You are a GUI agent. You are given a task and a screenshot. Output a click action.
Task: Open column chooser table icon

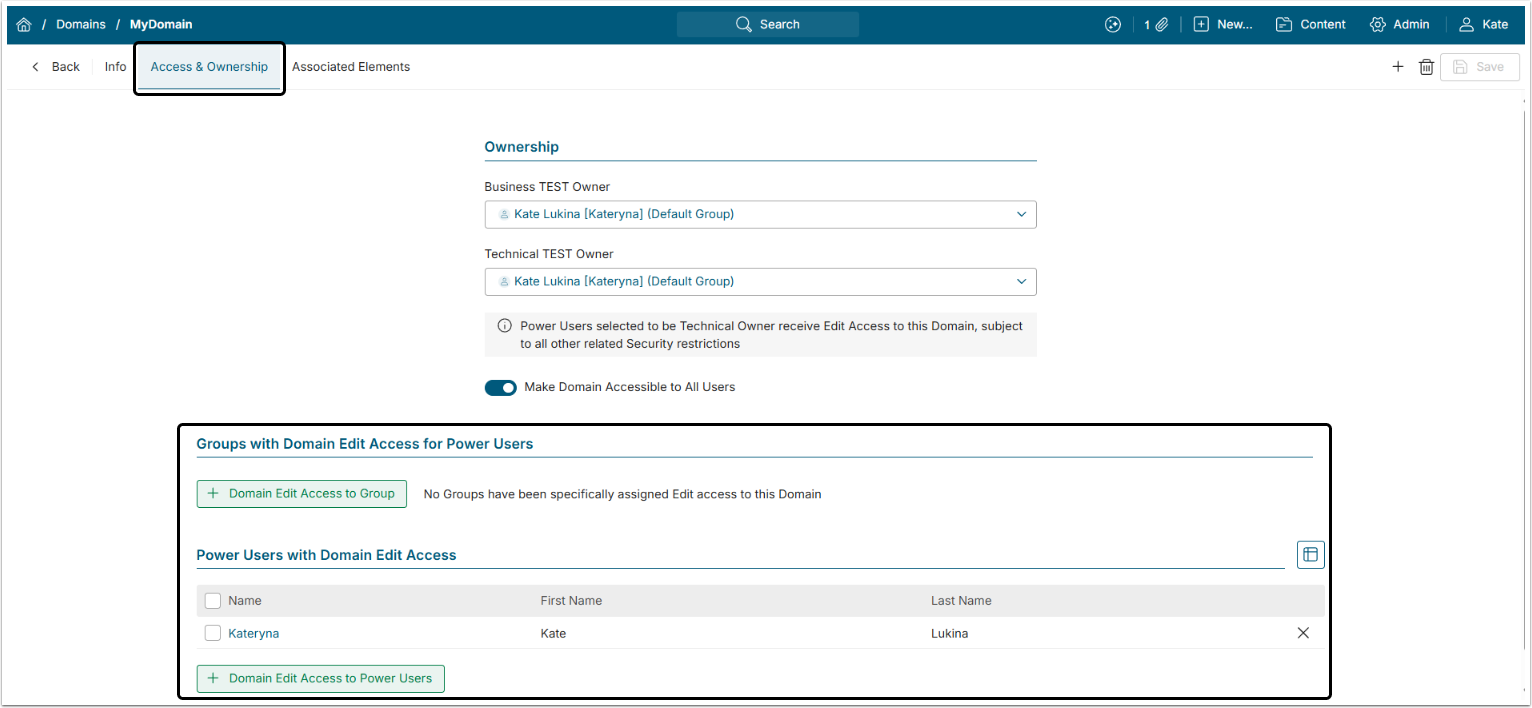tap(1311, 555)
